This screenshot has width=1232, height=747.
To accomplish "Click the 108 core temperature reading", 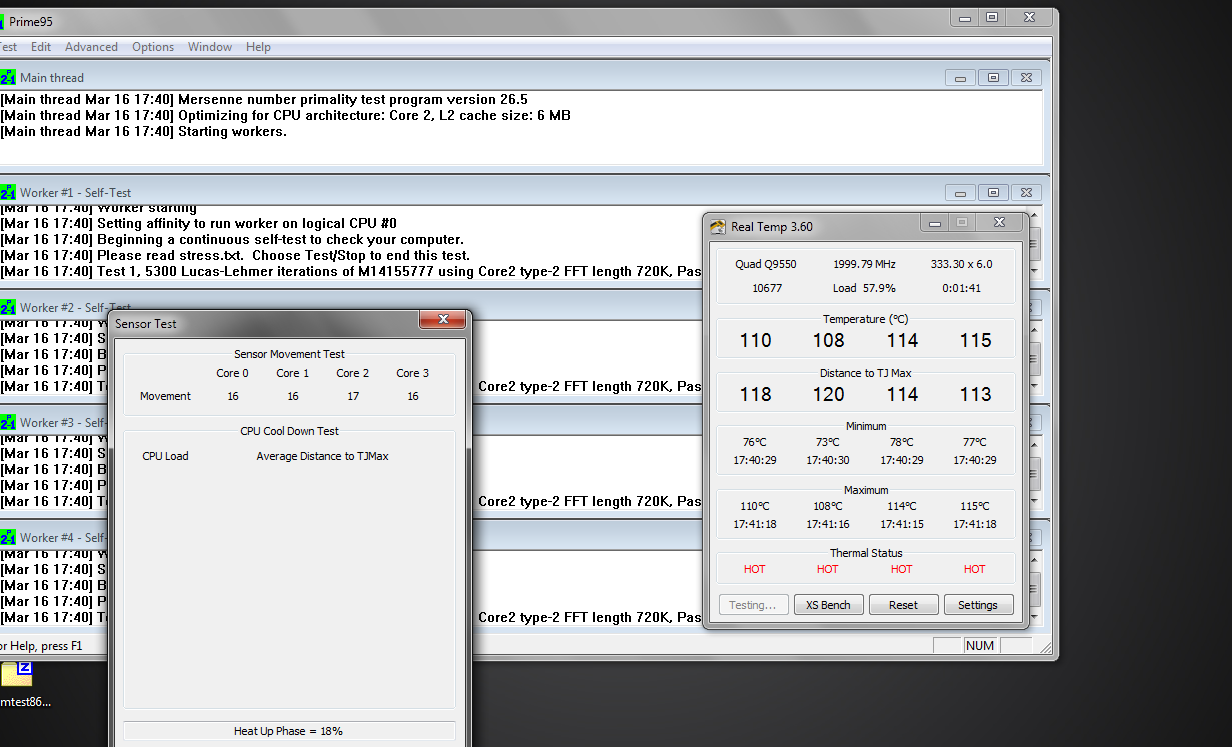I will (828, 340).
